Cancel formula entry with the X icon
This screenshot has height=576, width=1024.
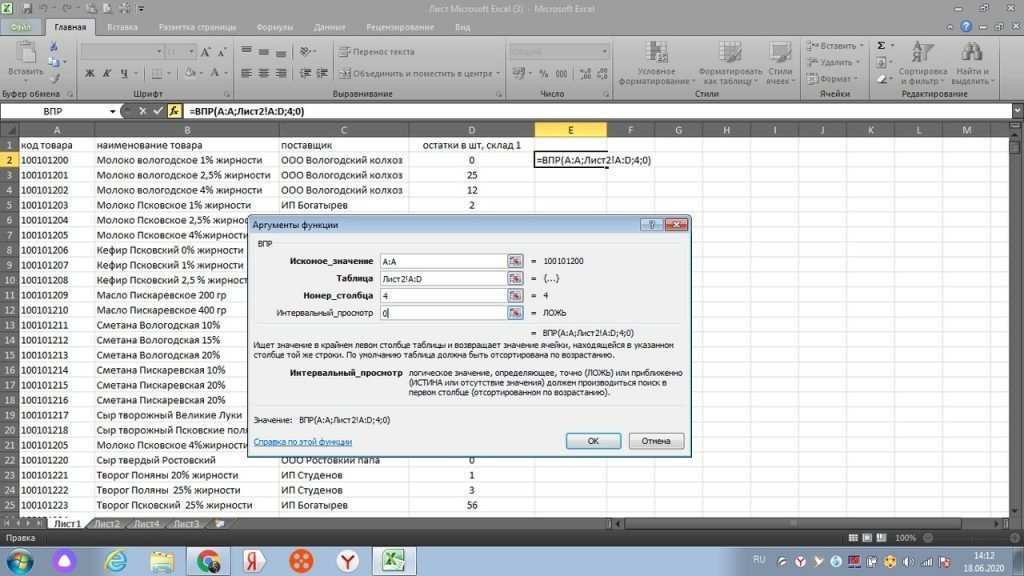point(142,111)
